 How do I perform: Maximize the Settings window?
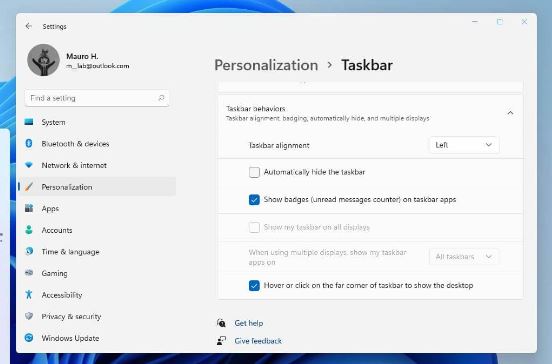pyautogui.click(x=500, y=22)
